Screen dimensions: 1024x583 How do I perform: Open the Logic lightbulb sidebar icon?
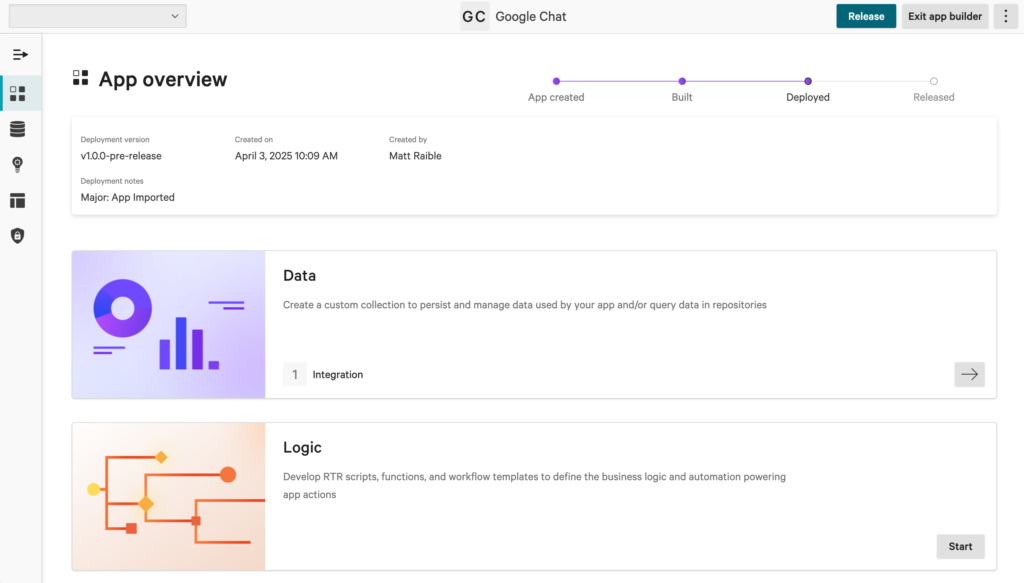pos(18,165)
